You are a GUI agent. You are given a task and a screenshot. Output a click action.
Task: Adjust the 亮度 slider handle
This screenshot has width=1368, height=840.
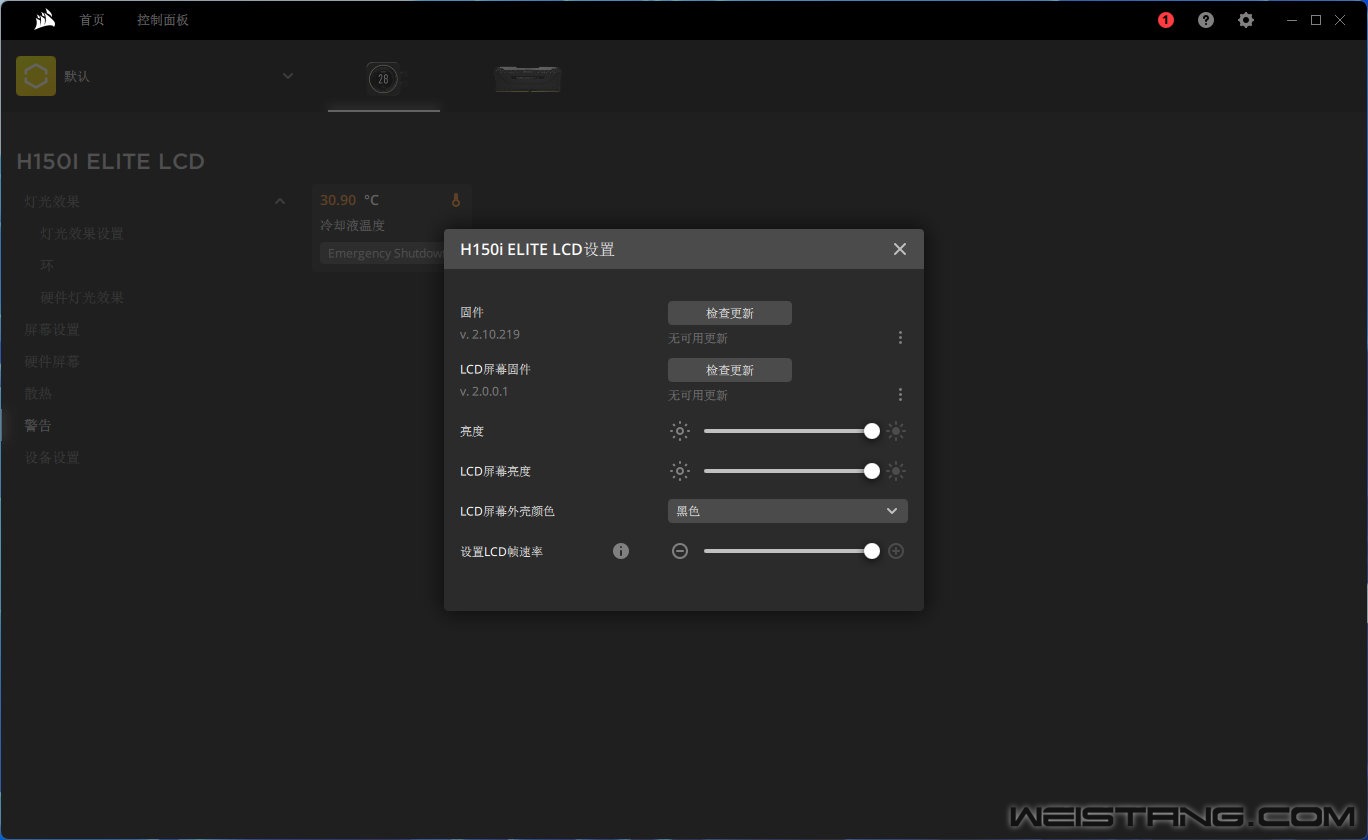(872, 431)
